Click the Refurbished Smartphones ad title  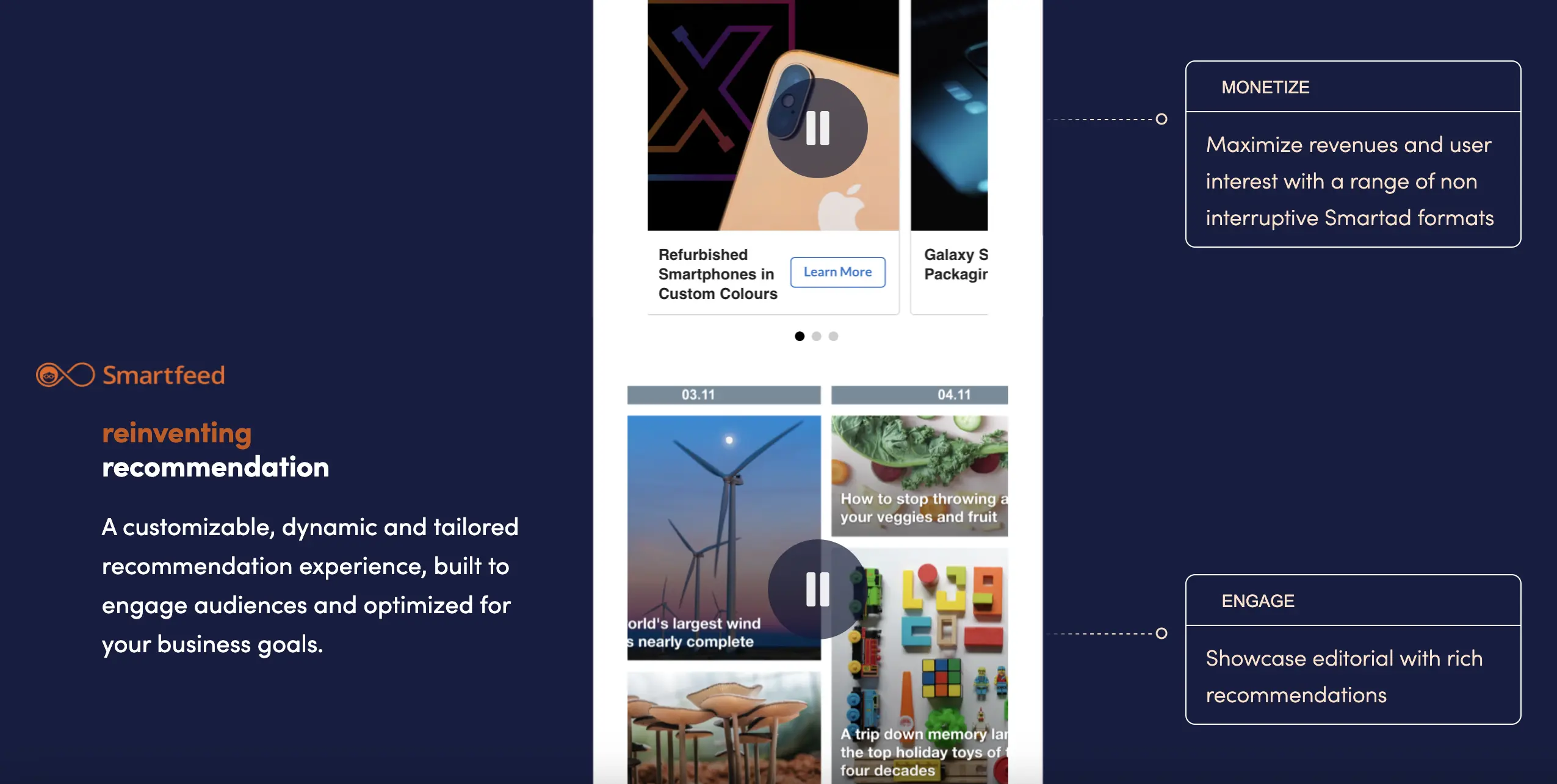click(x=718, y=274)
